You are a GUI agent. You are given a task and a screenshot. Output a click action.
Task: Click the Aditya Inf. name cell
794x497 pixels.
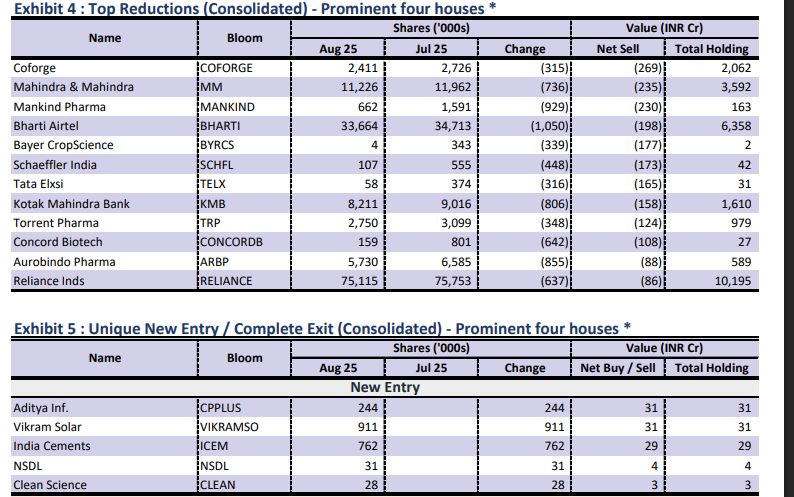click(41, 407)
